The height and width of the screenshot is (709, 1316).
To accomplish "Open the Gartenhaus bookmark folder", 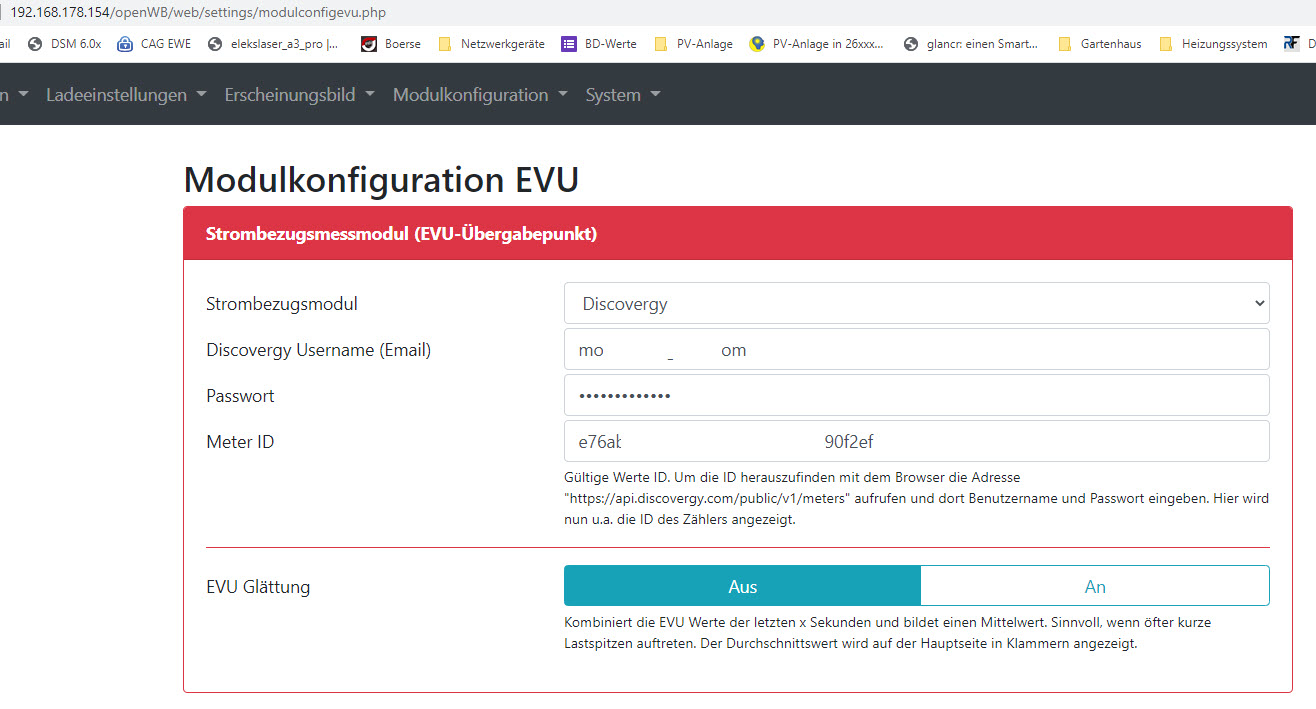I will [x=1099, y=44].
